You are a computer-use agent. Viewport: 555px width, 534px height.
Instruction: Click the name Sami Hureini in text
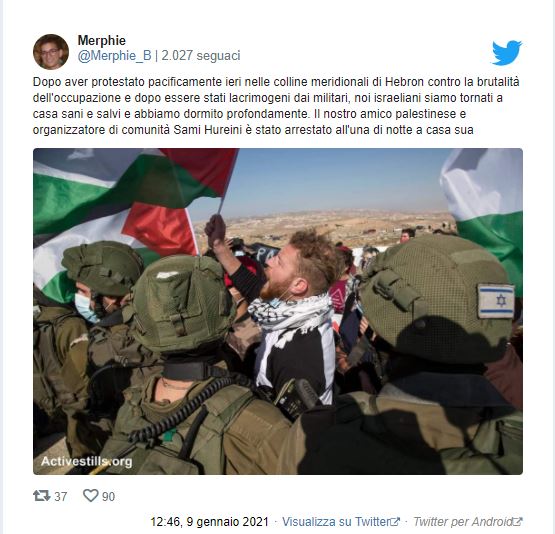pyautogui.click(x=207, y=130)
